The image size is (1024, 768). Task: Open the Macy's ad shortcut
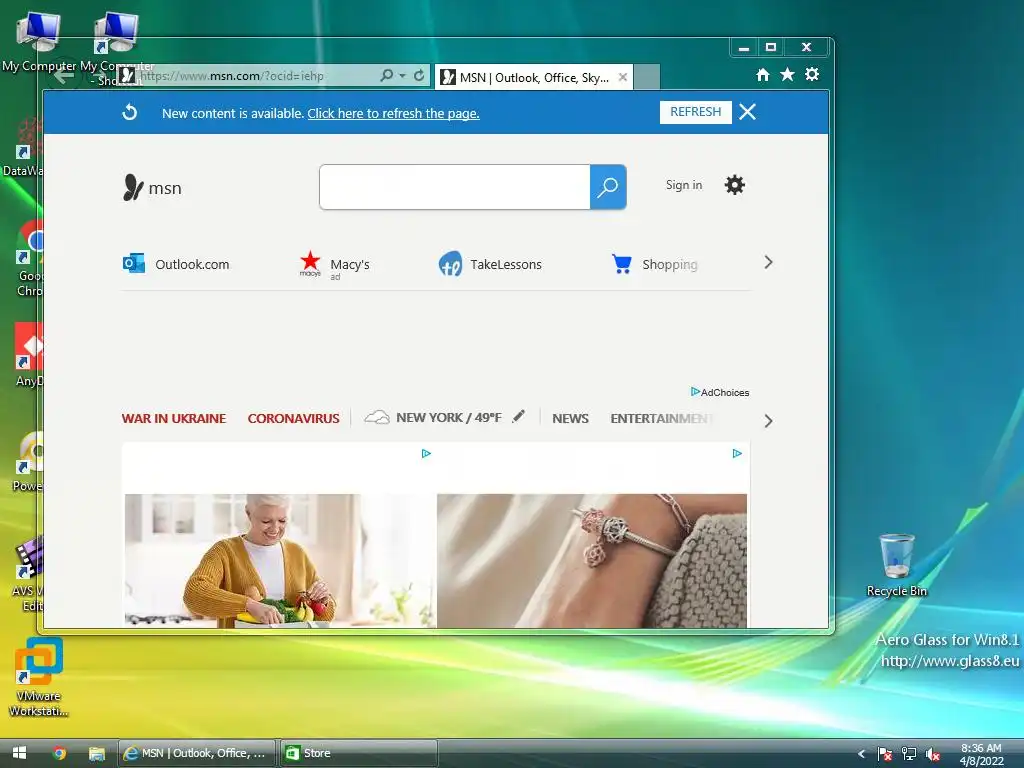(334, 264)
